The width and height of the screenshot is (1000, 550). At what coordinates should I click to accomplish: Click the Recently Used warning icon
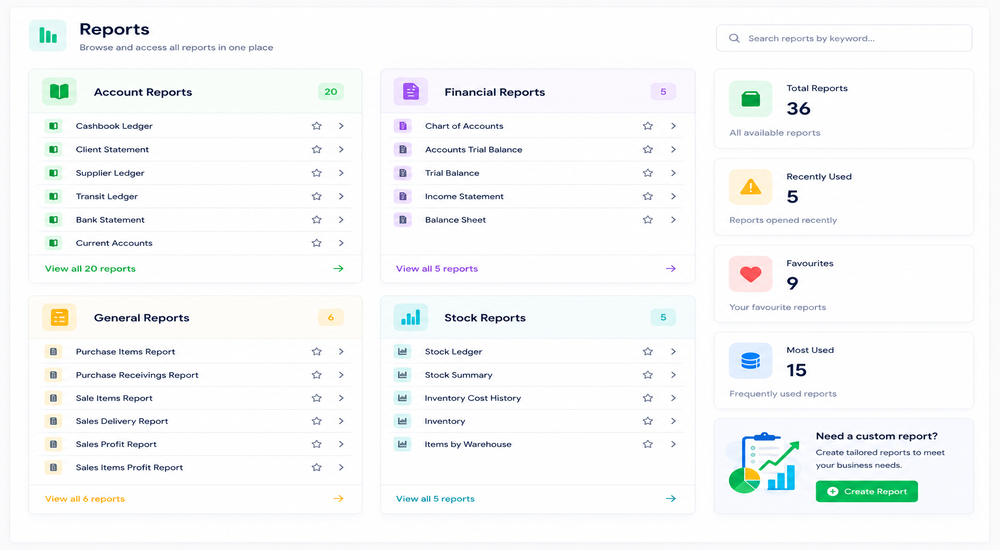(751, 187)
